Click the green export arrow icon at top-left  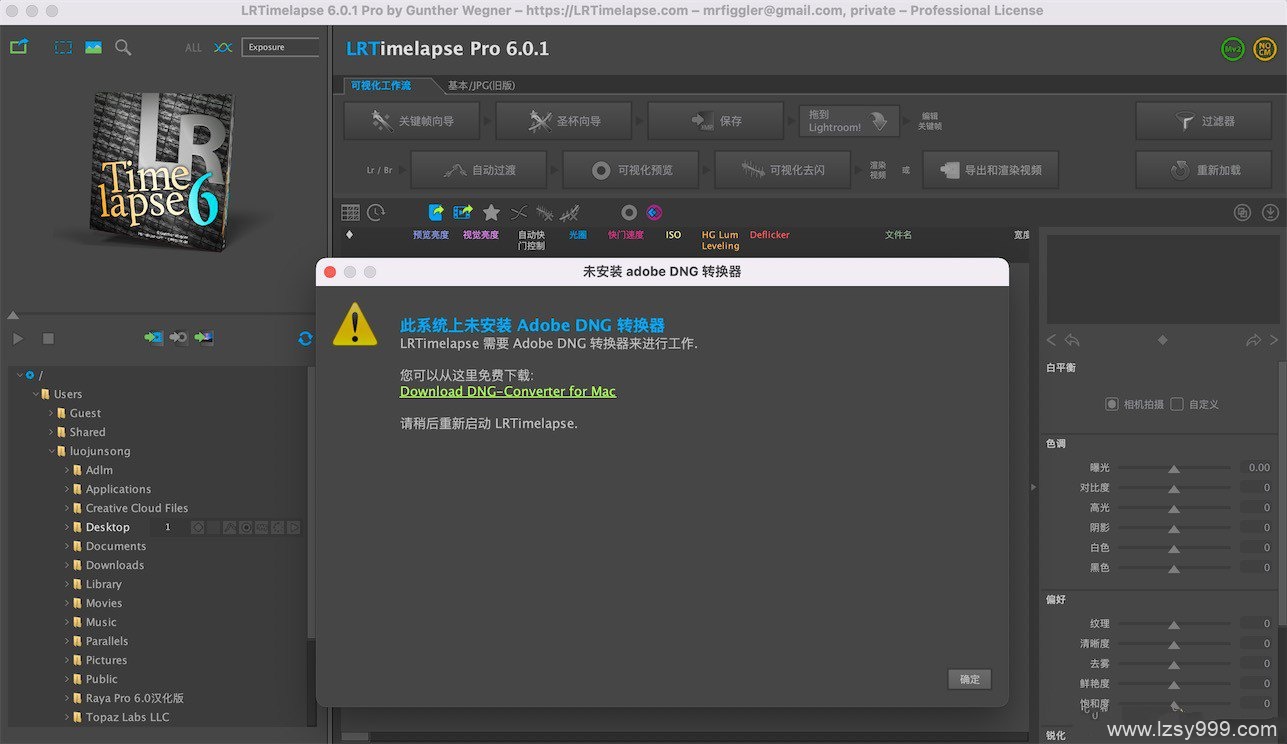(18, 47)
